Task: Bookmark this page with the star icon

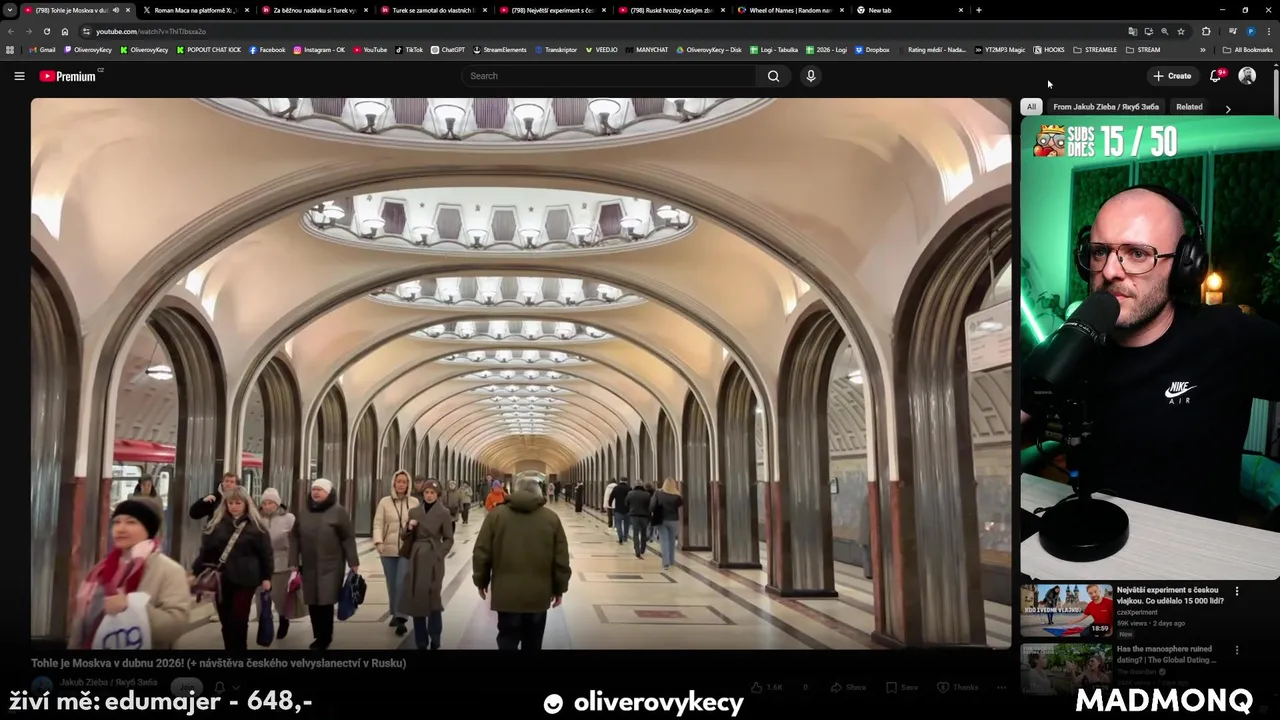Action: pos(1180,31)
